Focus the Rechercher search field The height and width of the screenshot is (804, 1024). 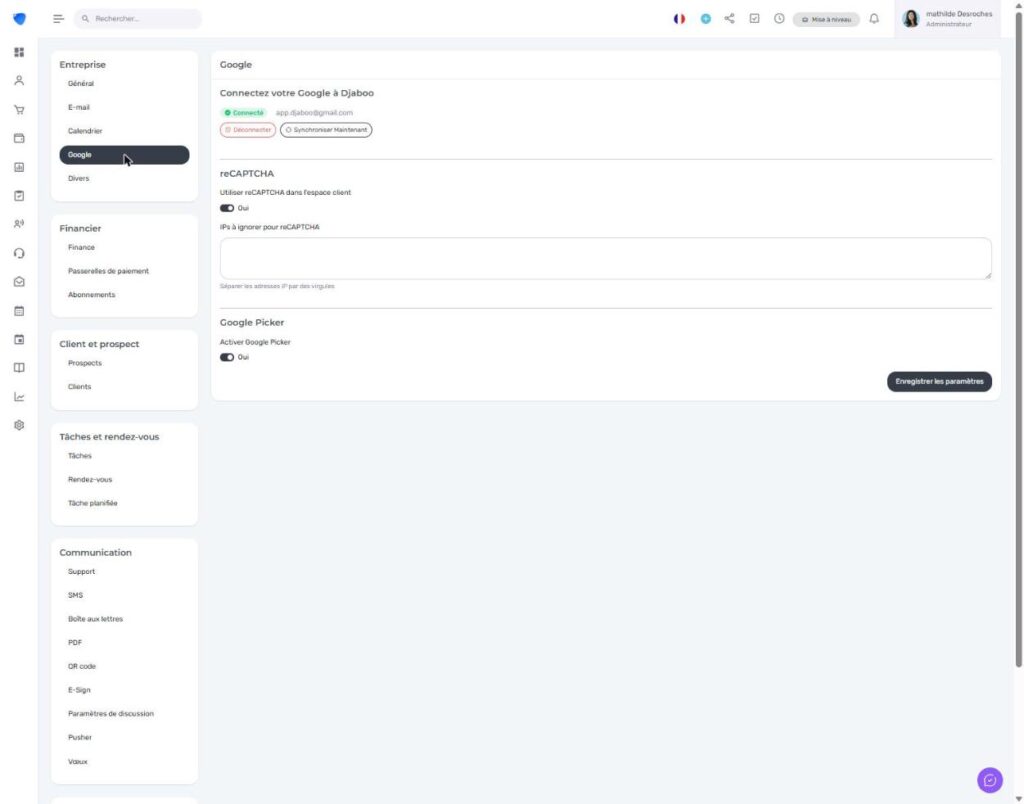pyautogui.click(x=138, y=19)
